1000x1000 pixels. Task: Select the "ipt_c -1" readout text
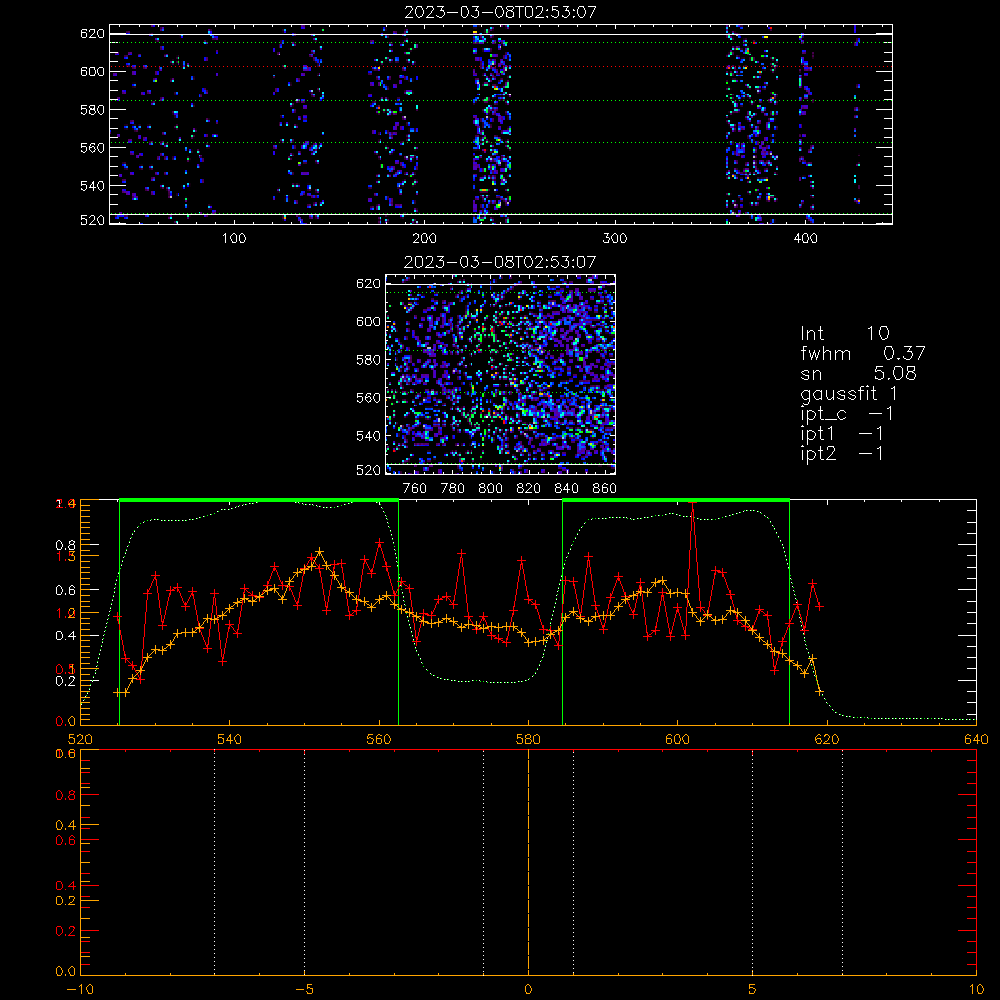click(847, 414)
